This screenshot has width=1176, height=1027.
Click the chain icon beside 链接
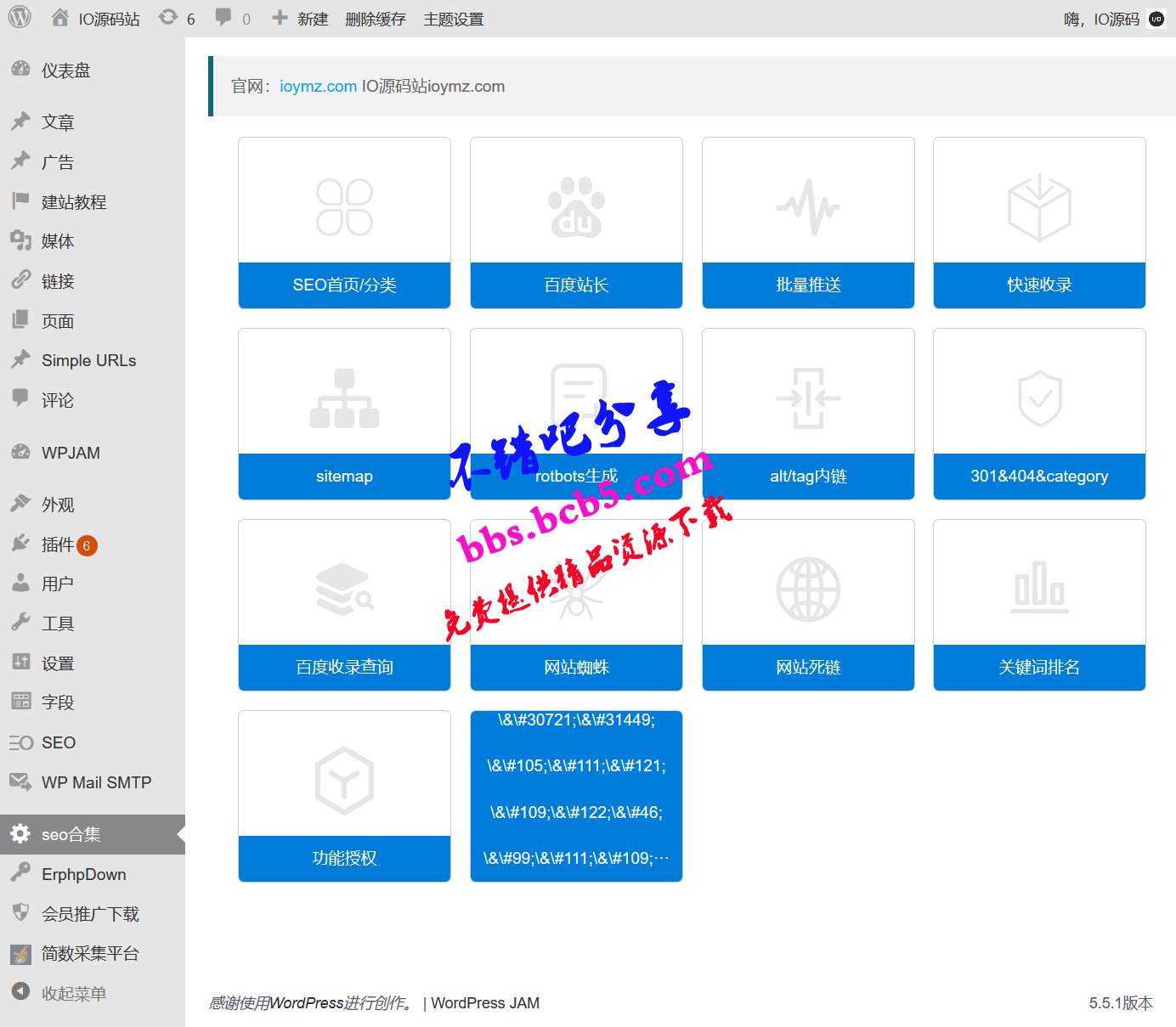coord(21,280)
